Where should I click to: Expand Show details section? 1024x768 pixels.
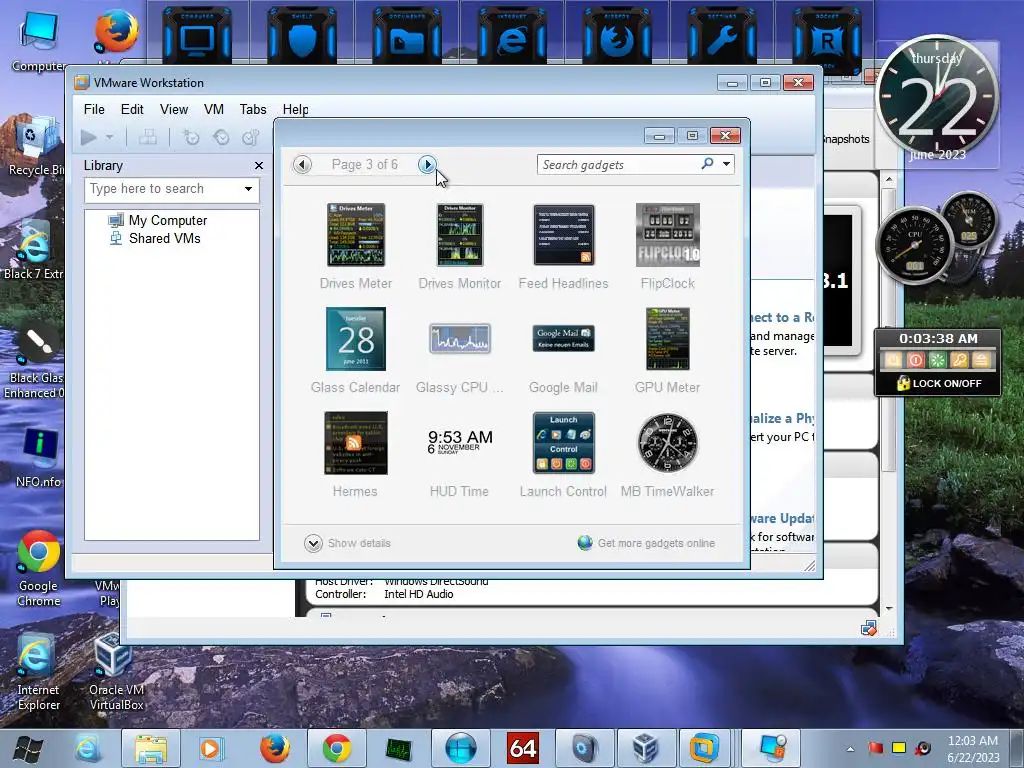coord(347,543)
